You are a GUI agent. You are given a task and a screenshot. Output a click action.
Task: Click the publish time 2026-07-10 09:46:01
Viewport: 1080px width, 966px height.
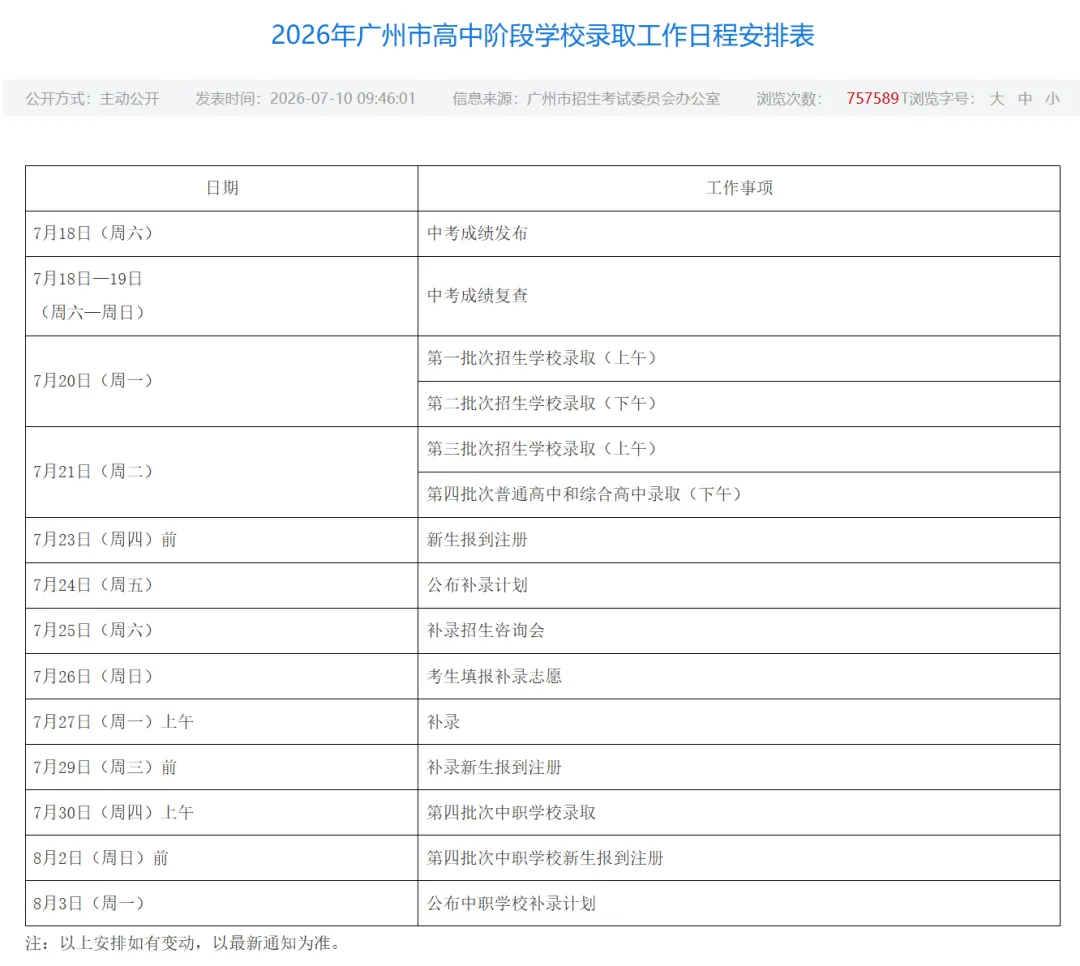(343, 99)
